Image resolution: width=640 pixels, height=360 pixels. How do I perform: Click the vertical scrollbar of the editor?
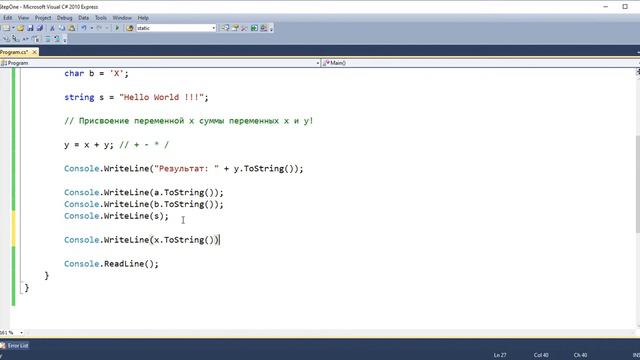pyautogui.click(x=638, y=184)
